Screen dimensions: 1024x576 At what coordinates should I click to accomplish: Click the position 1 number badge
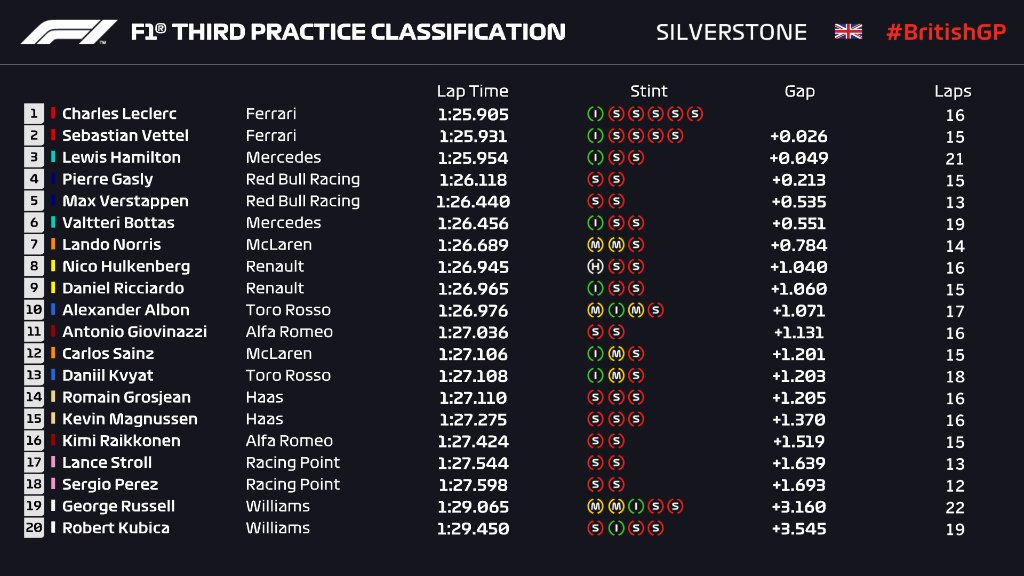34,114
